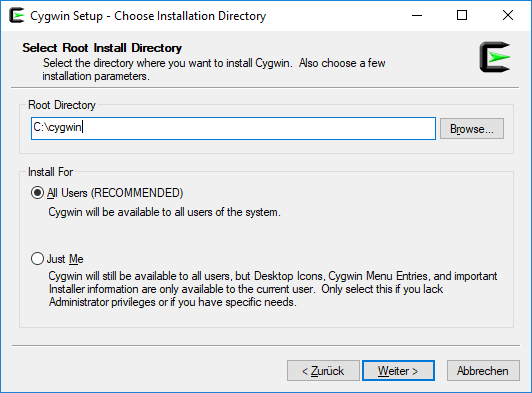Close the Cygwin Setup dialog
The width and height of the screenshot is (532, 393).
pos(508,16)
